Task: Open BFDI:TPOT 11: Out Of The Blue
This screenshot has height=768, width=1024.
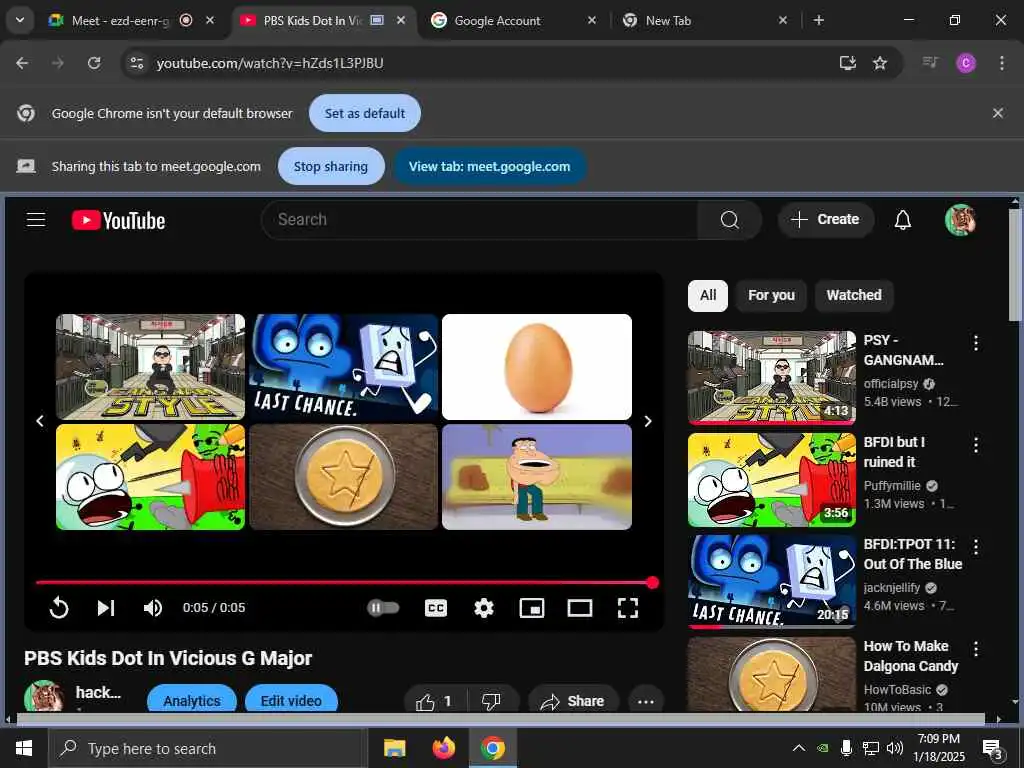Action: coord(772,582)
